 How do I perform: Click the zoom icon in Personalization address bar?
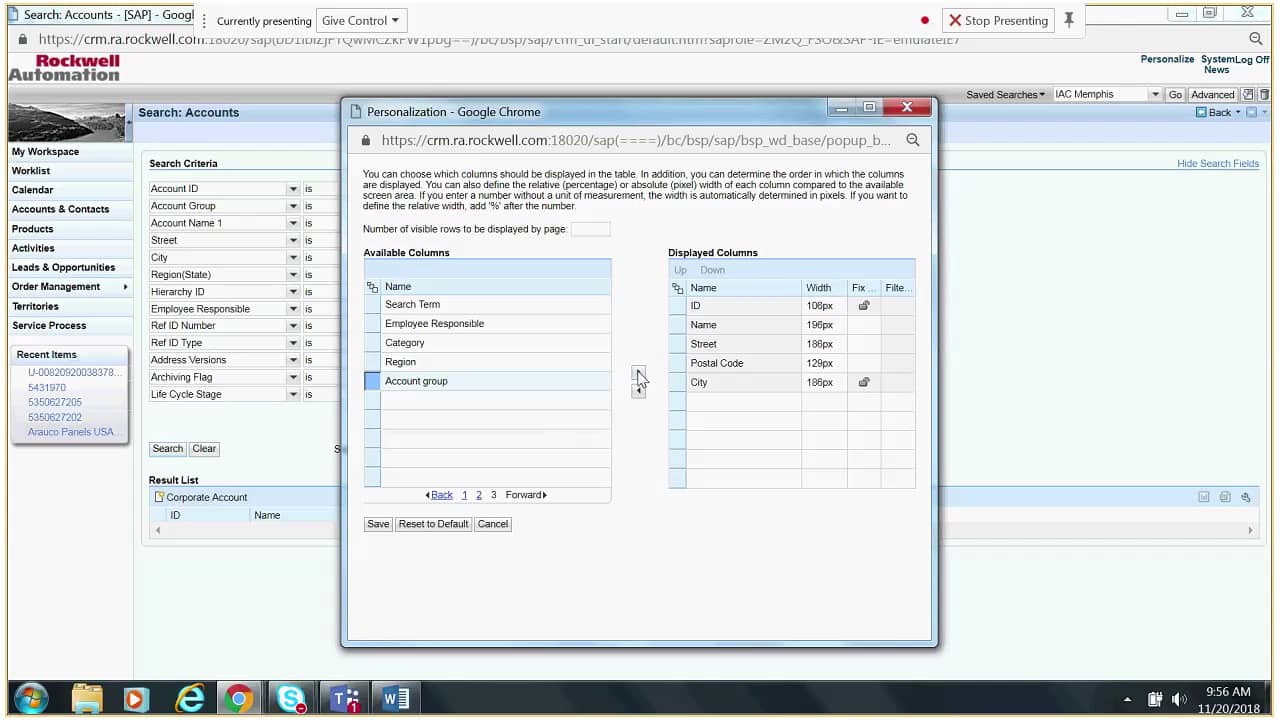(x=913, y=141)
